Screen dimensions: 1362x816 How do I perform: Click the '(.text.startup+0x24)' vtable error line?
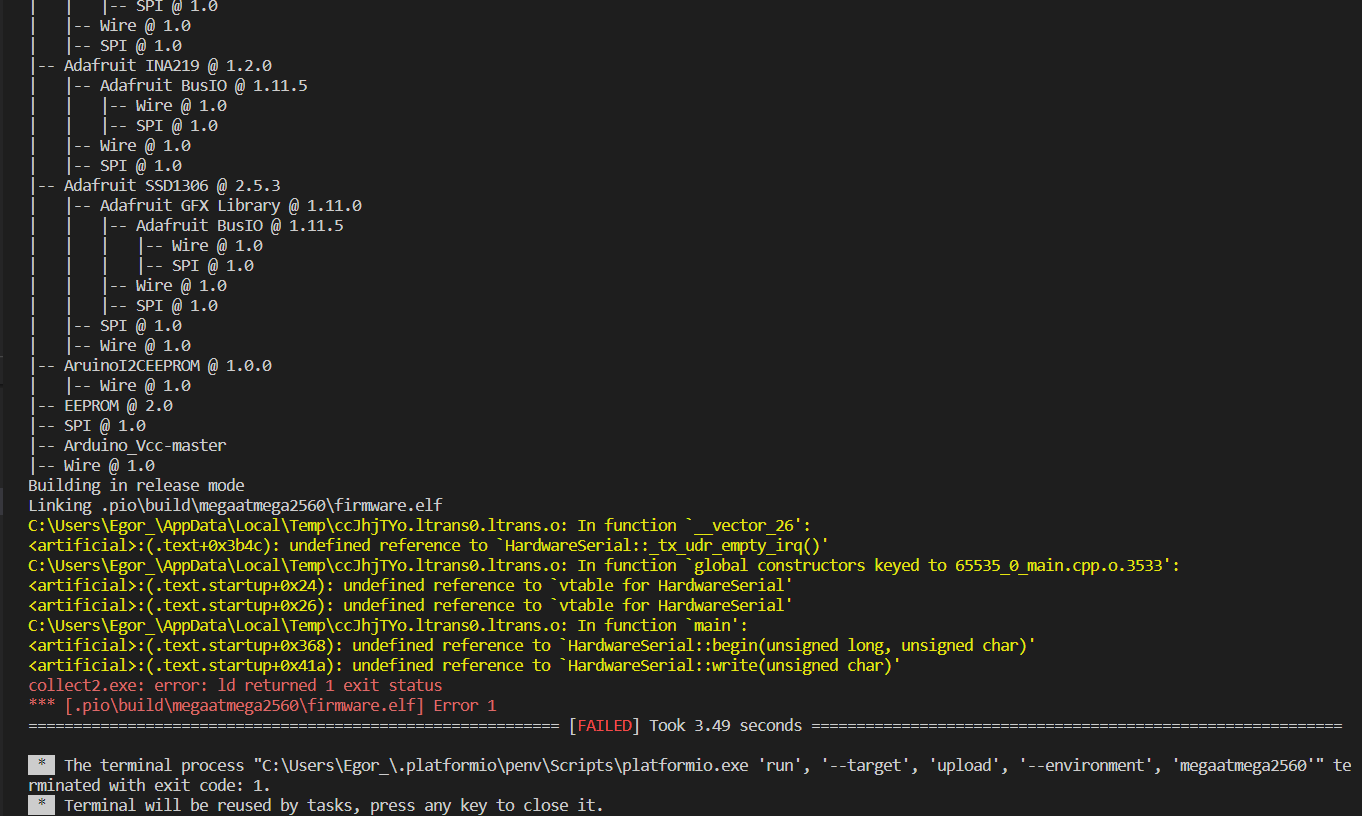(x=411, y=585)
